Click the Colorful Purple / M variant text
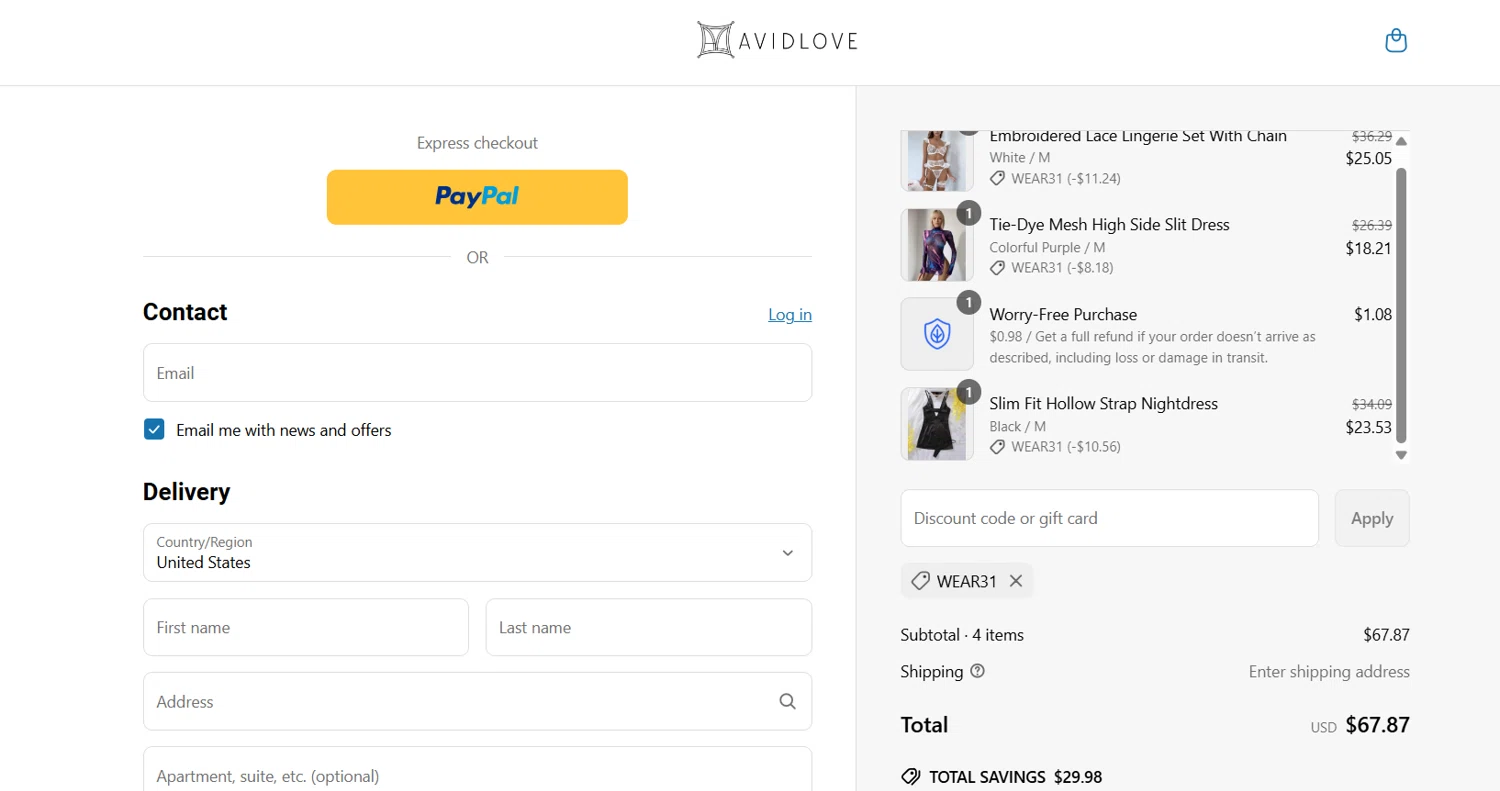Viewport: 1500px width, 791px height. [x=1047, y=247]
